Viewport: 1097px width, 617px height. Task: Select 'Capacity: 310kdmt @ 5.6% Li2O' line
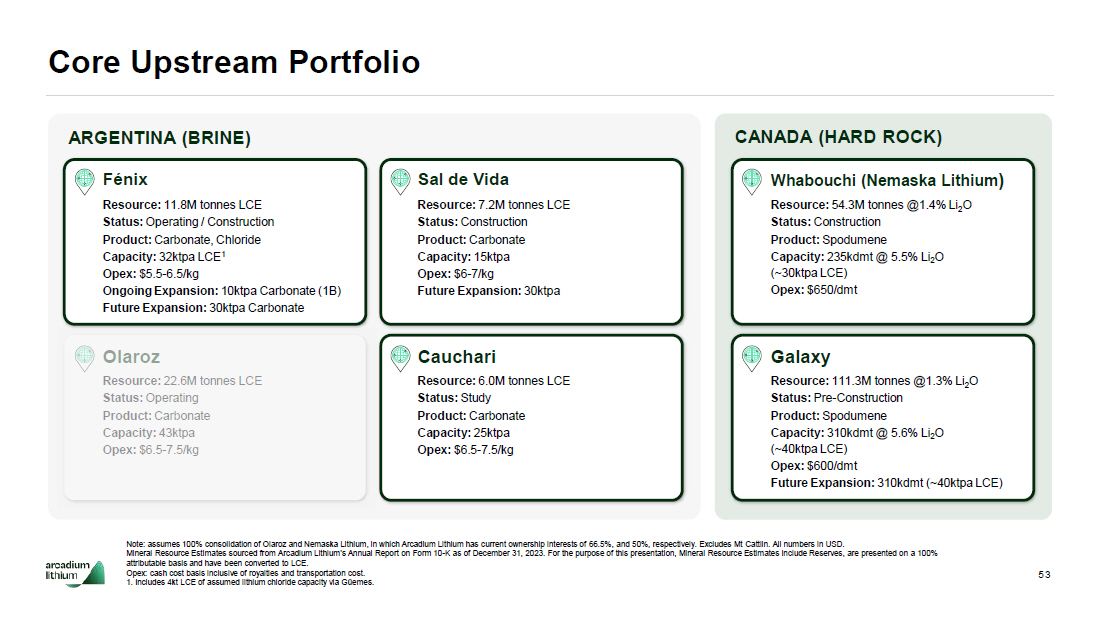tap(857, 433)
